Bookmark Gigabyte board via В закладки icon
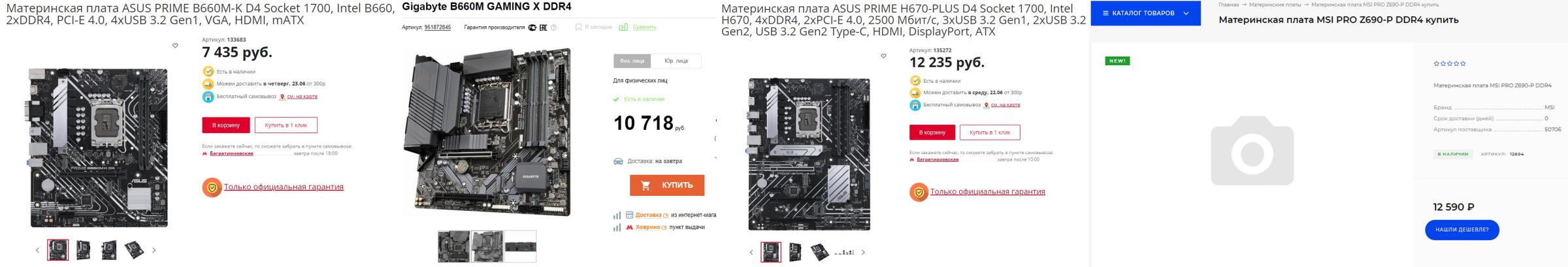 click(x=578, y=27)
